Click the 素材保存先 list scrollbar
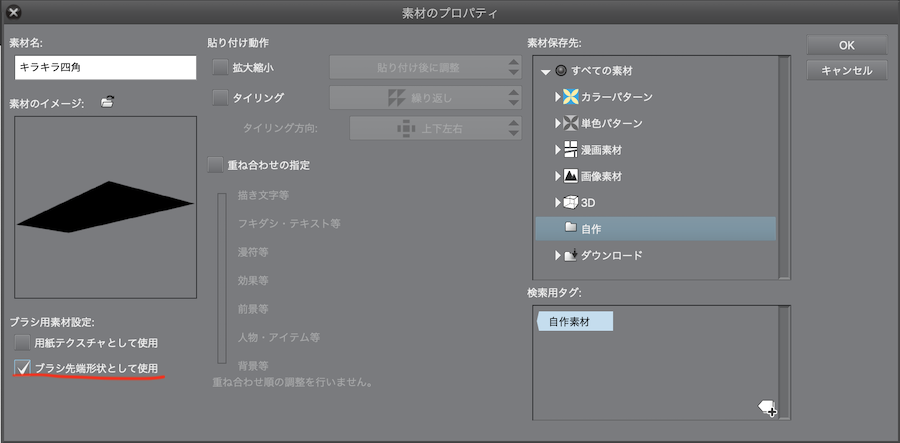This screenshot has height=443, width=900. [784, 167]
